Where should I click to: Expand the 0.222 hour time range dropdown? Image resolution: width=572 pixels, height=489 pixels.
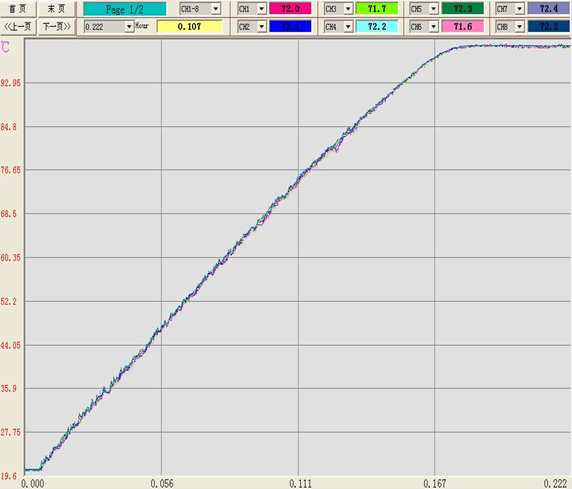tap(129, 27)
